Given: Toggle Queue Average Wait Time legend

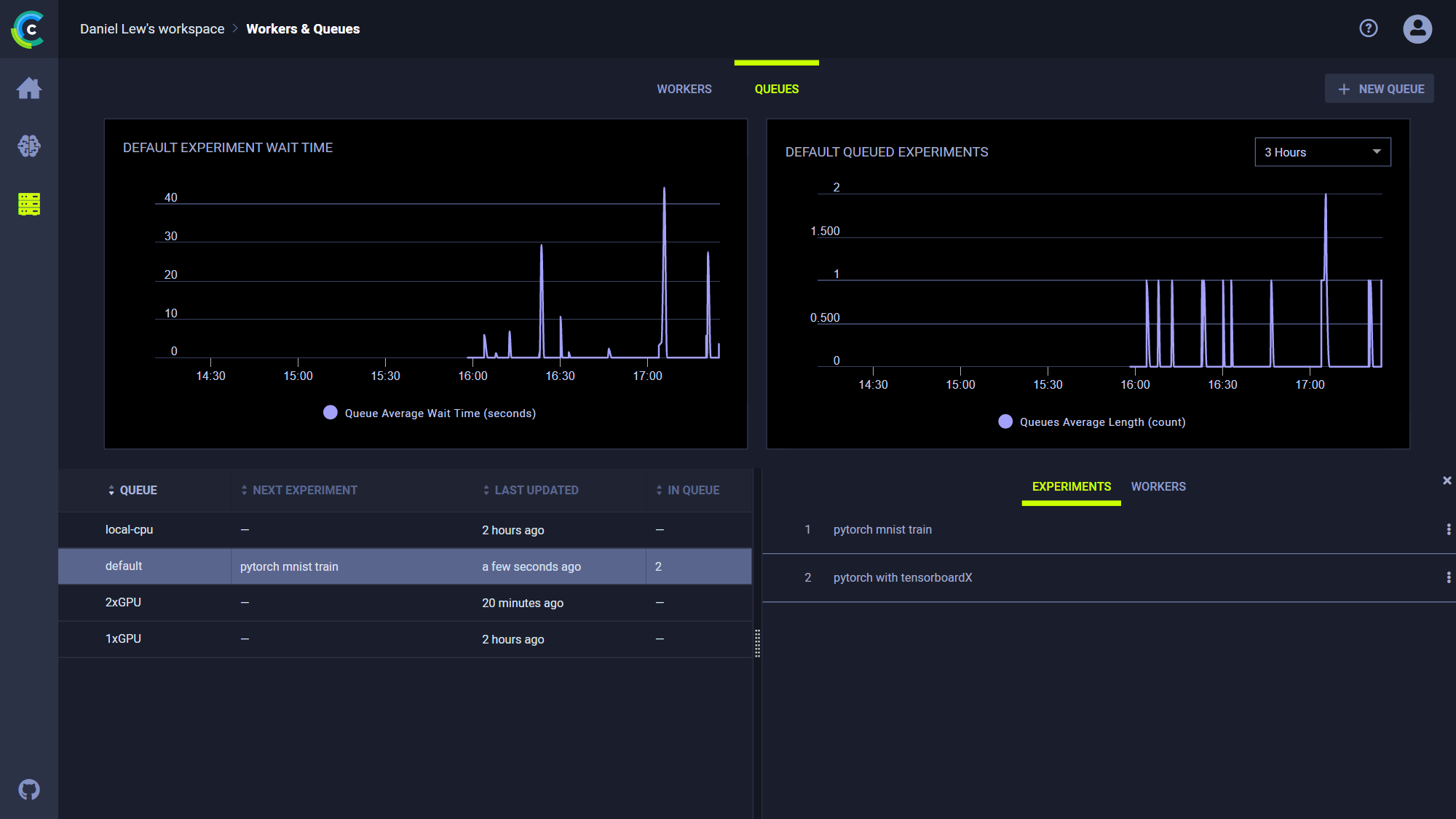Looking at the screenshot, I should coord(430,413).
